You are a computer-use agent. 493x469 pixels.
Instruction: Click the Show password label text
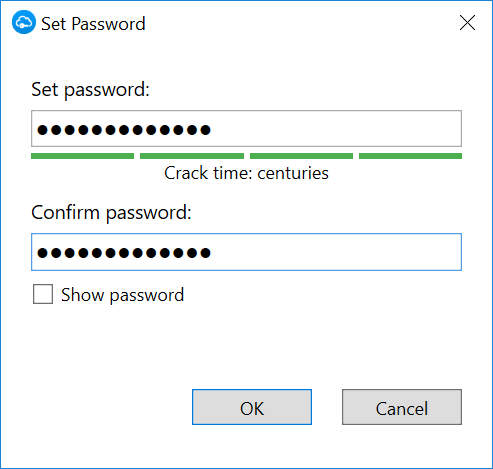click(122, 295)
